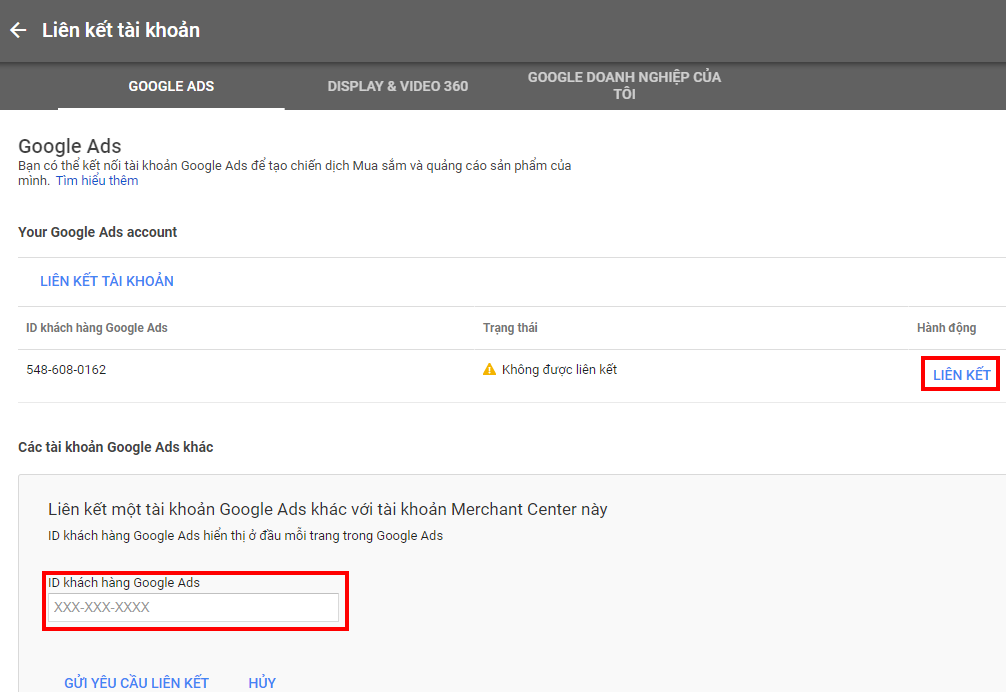This screenshot has width=1006, height=692.
Task: Click the LIÊN KẾT TÀI KHOẢN link
Action: tap(107, 281)
